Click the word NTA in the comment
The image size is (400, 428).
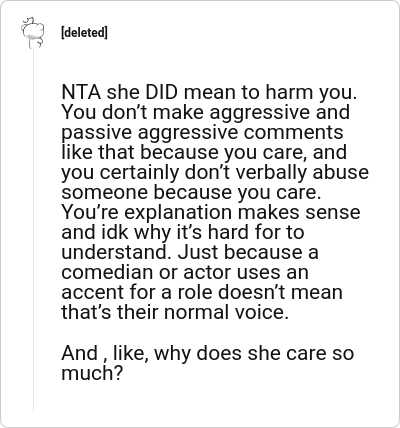click(81, 92)
